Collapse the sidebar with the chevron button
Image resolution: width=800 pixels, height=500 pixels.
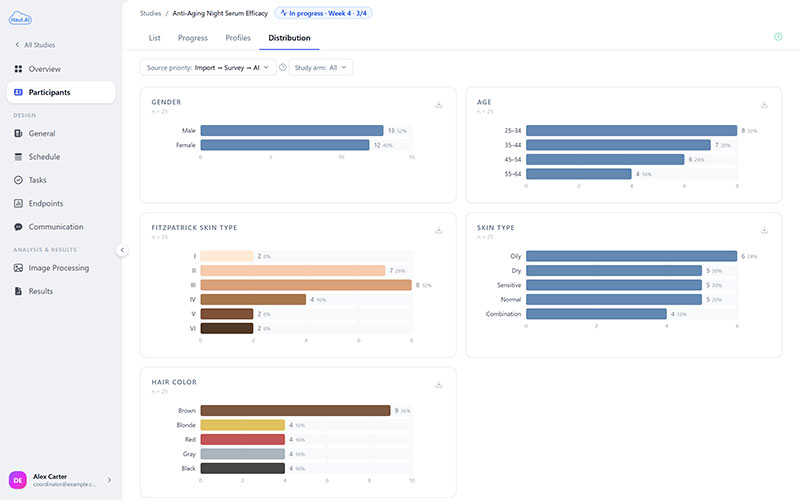[x=122, y=250]
